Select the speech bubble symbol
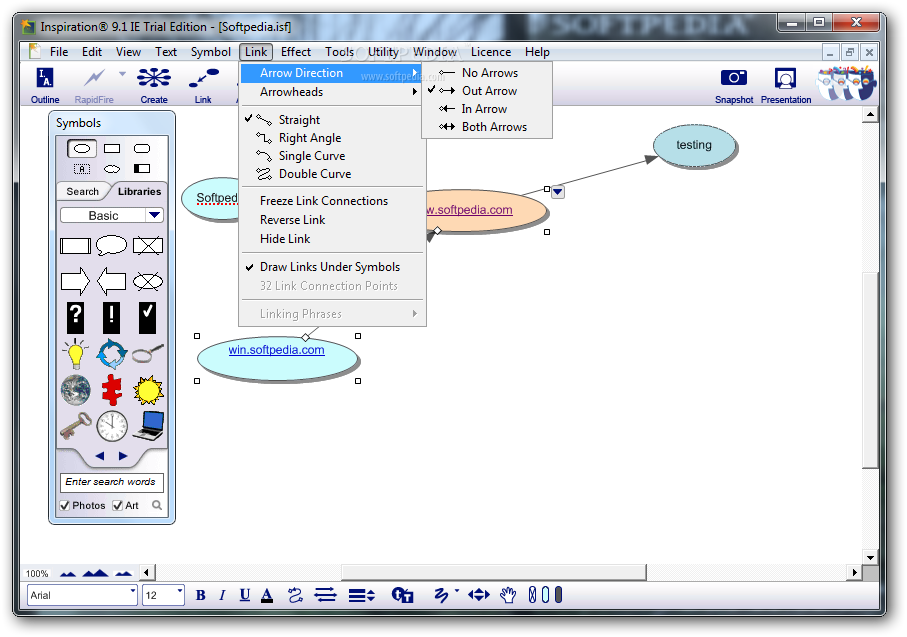907x637 pixels. tap(112, 245)
